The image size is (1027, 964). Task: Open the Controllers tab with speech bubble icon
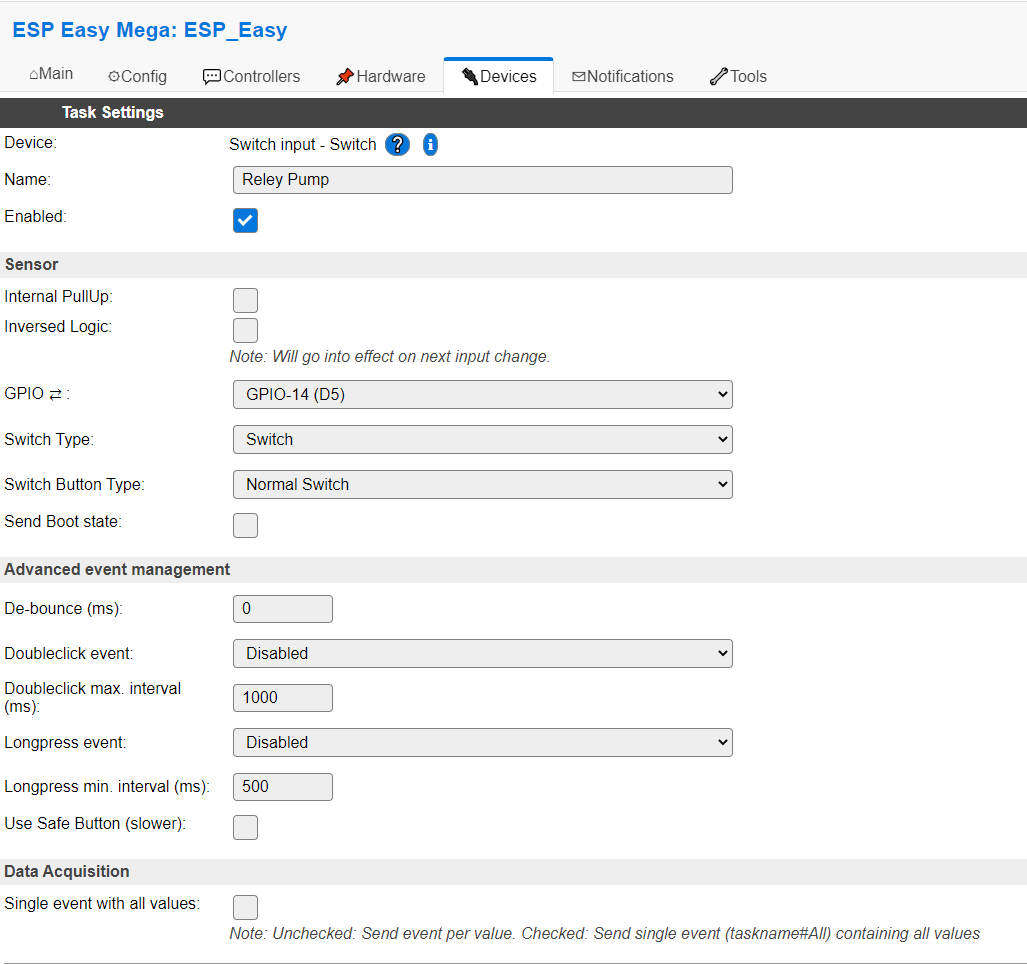pyautogui.click(x=251, y=77)
